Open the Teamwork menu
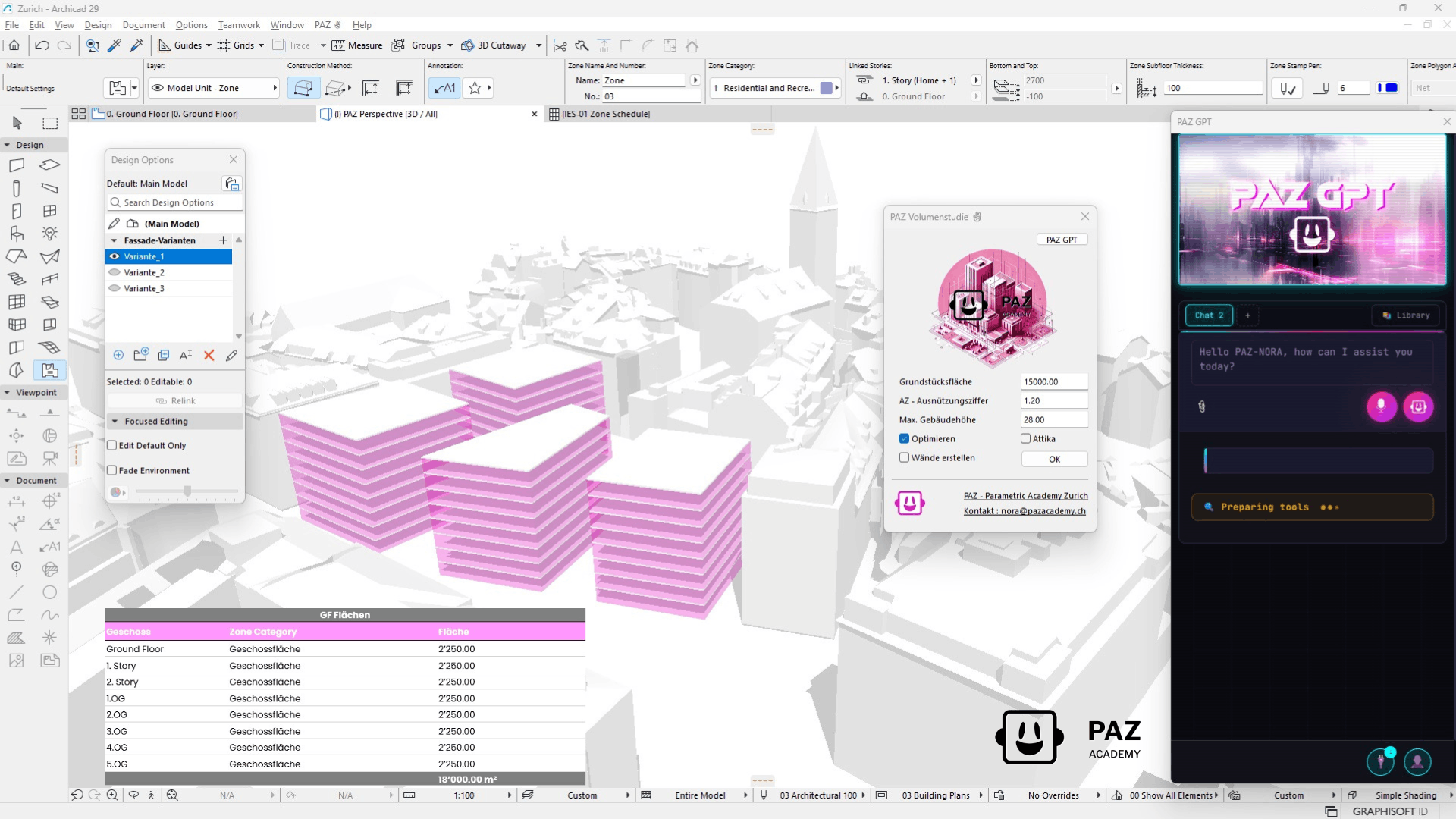This screenshot has width=1456, height=819. [239, 25]
